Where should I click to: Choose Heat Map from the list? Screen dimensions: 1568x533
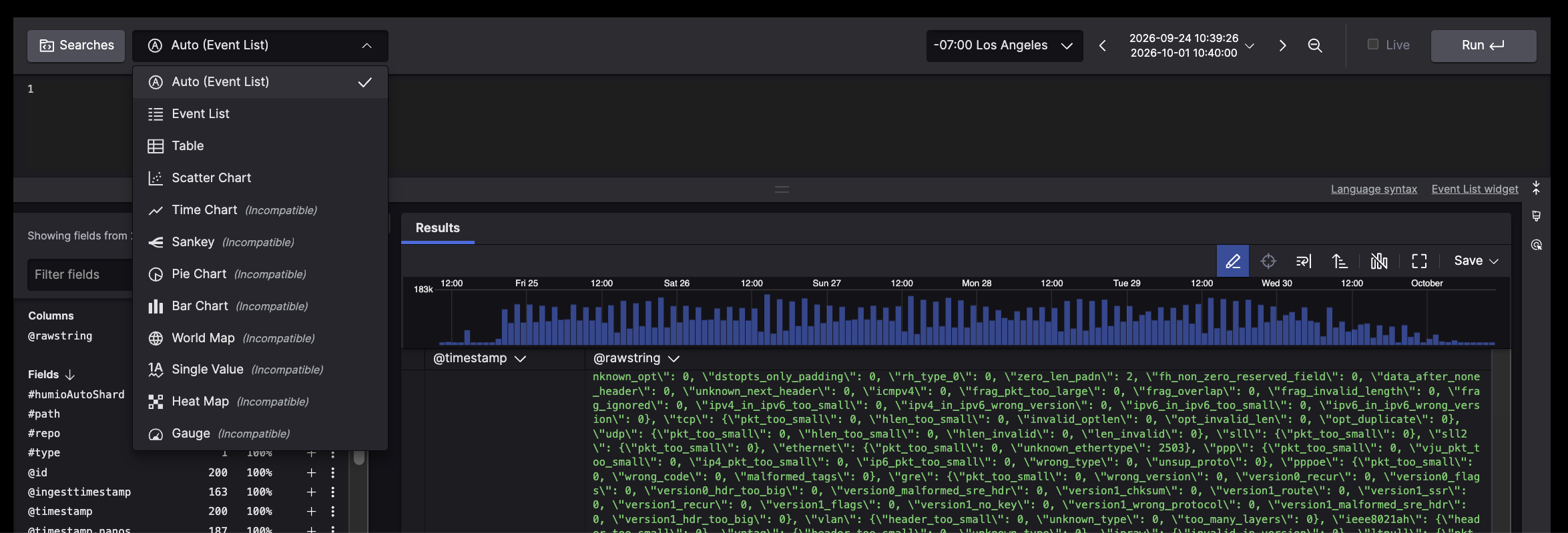(x=260, y=402)
